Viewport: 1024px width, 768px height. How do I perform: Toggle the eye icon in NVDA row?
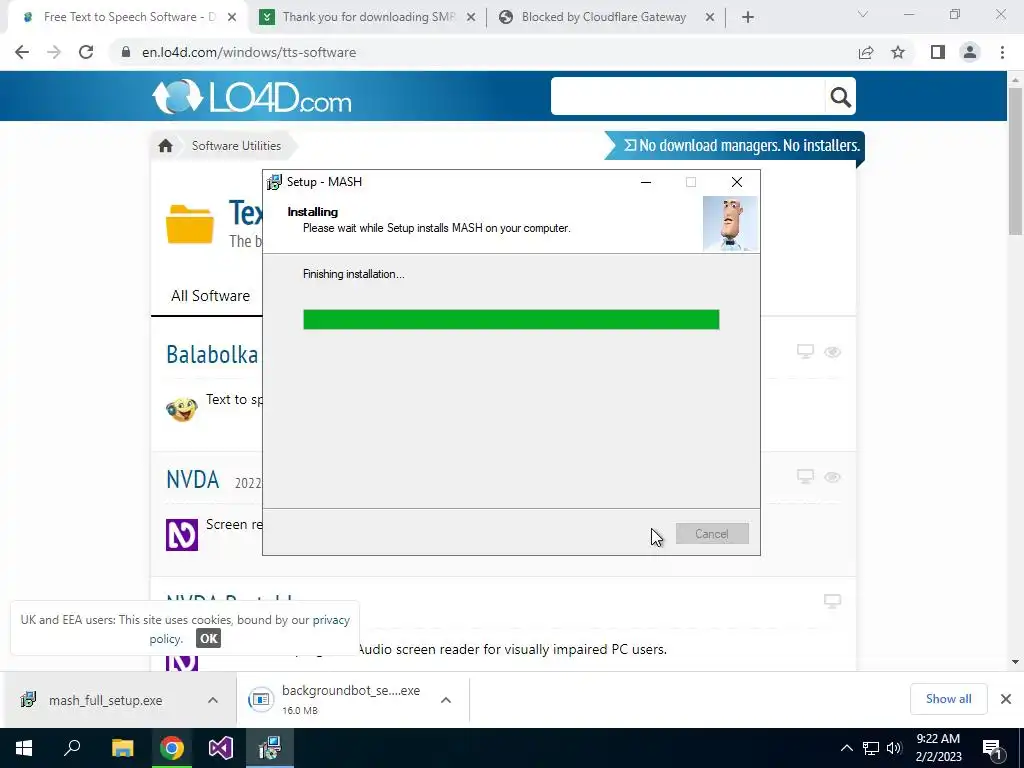(x=832, y=477)
